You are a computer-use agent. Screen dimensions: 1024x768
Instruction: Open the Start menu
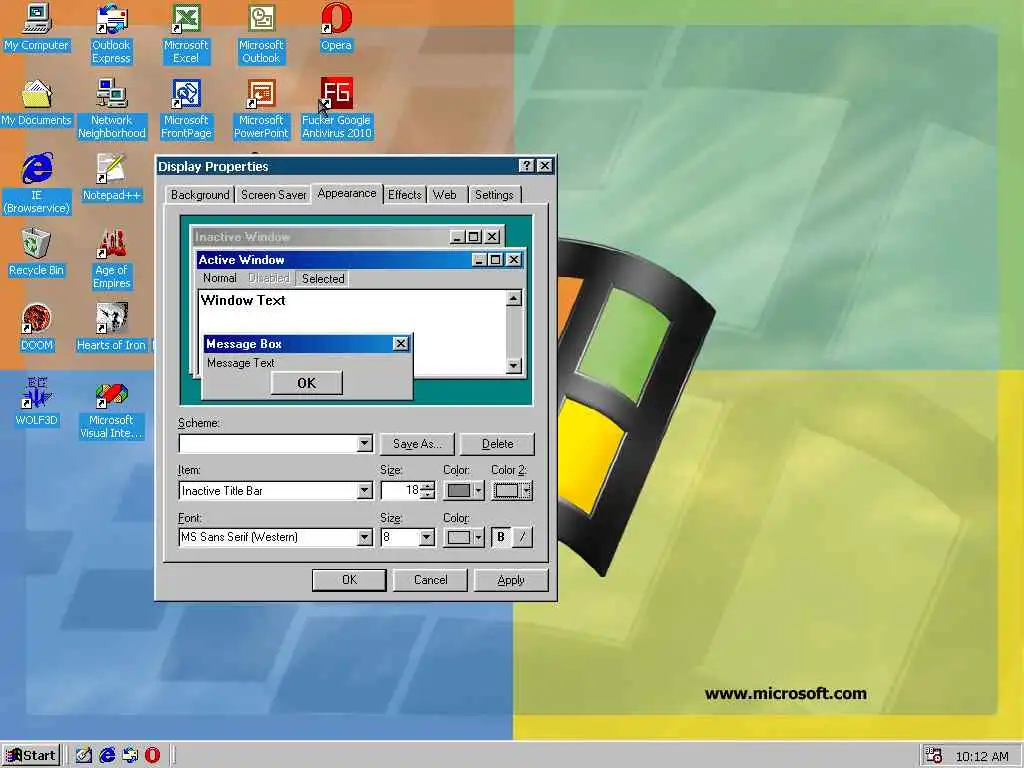coord(31,756)
